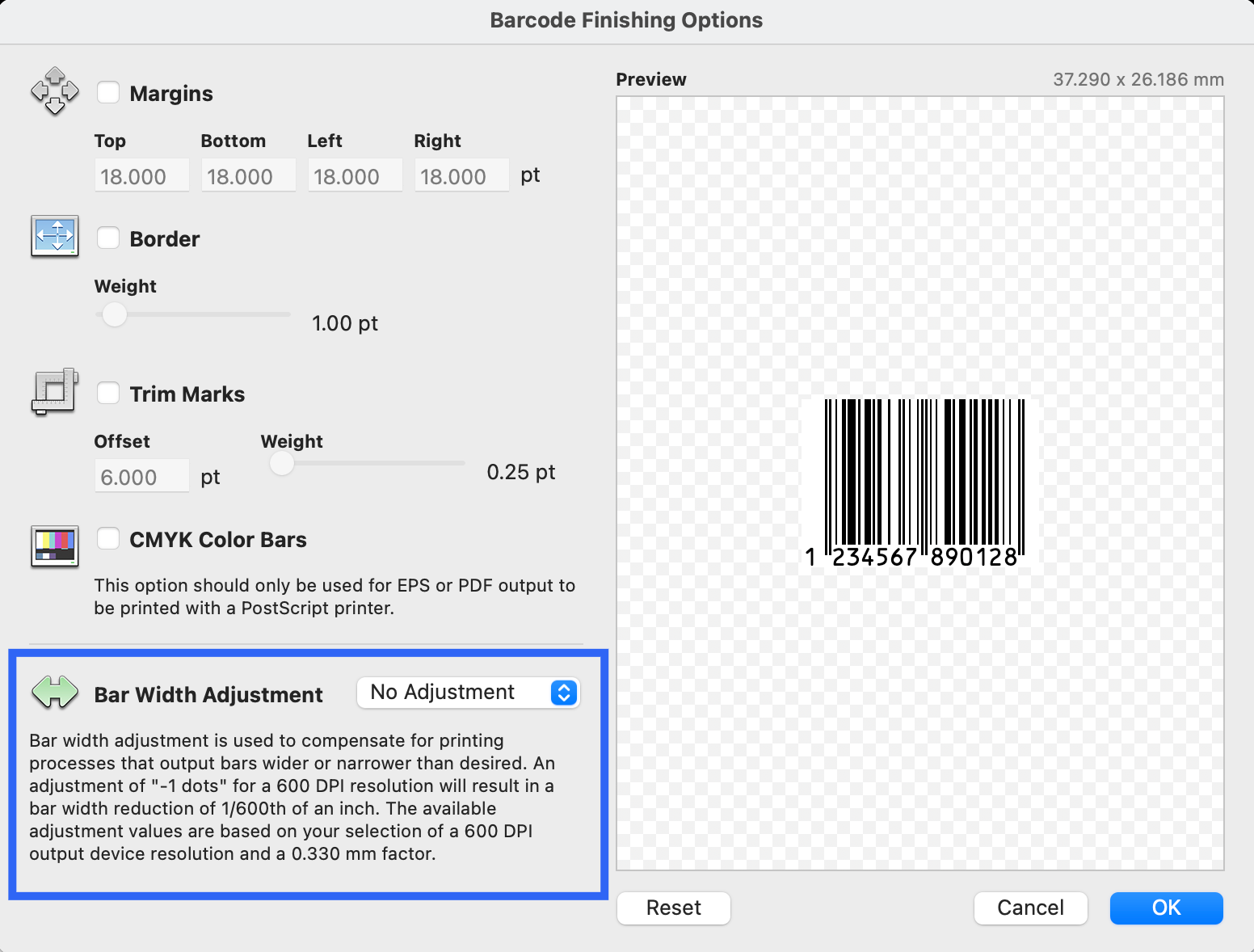Enable the Margins checkbox
This screenshot has width=1254, height=952.
tap(108, 92)
